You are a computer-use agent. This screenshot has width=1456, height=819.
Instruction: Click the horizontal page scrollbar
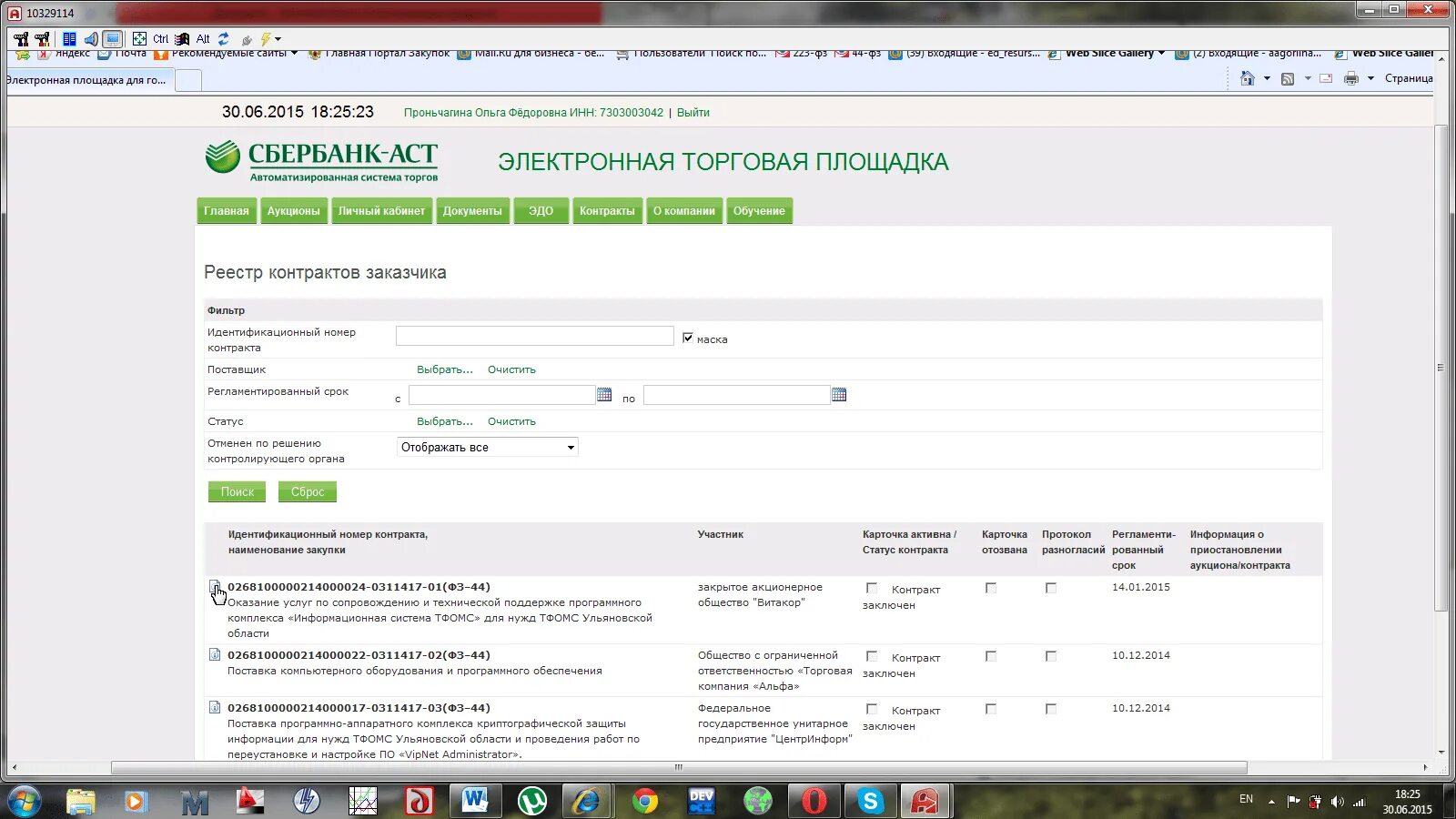pos(679,767)
